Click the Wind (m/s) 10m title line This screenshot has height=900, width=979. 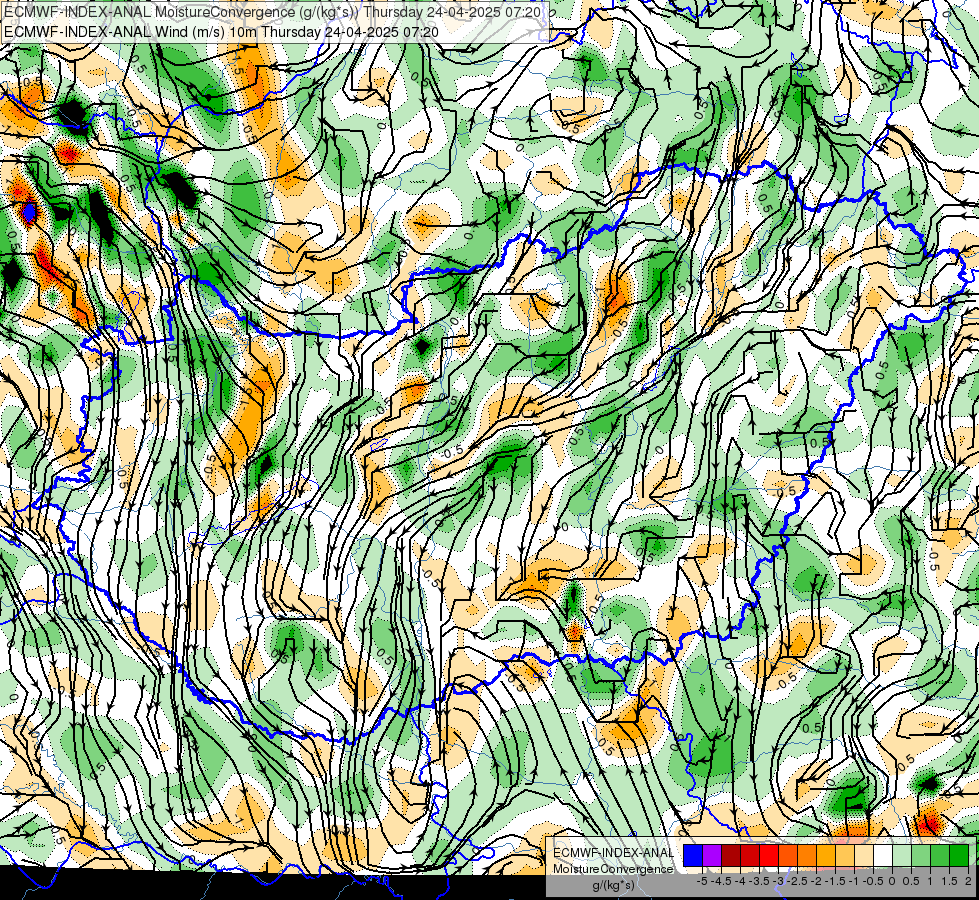[x=221, y=32]
